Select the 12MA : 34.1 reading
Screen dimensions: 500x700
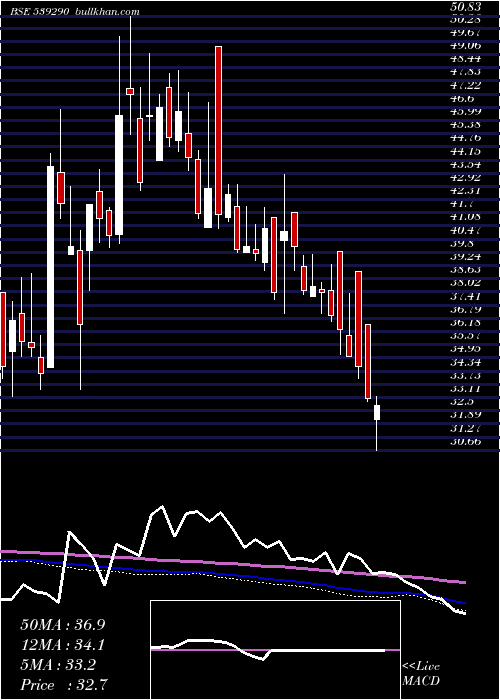[62, 645]
